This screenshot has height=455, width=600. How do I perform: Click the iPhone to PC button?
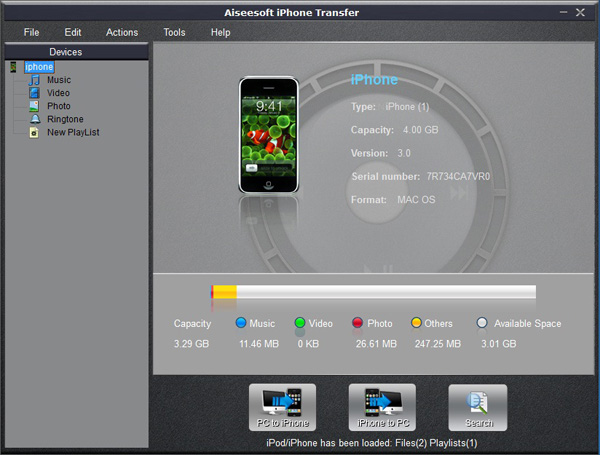tap(382, 408)
